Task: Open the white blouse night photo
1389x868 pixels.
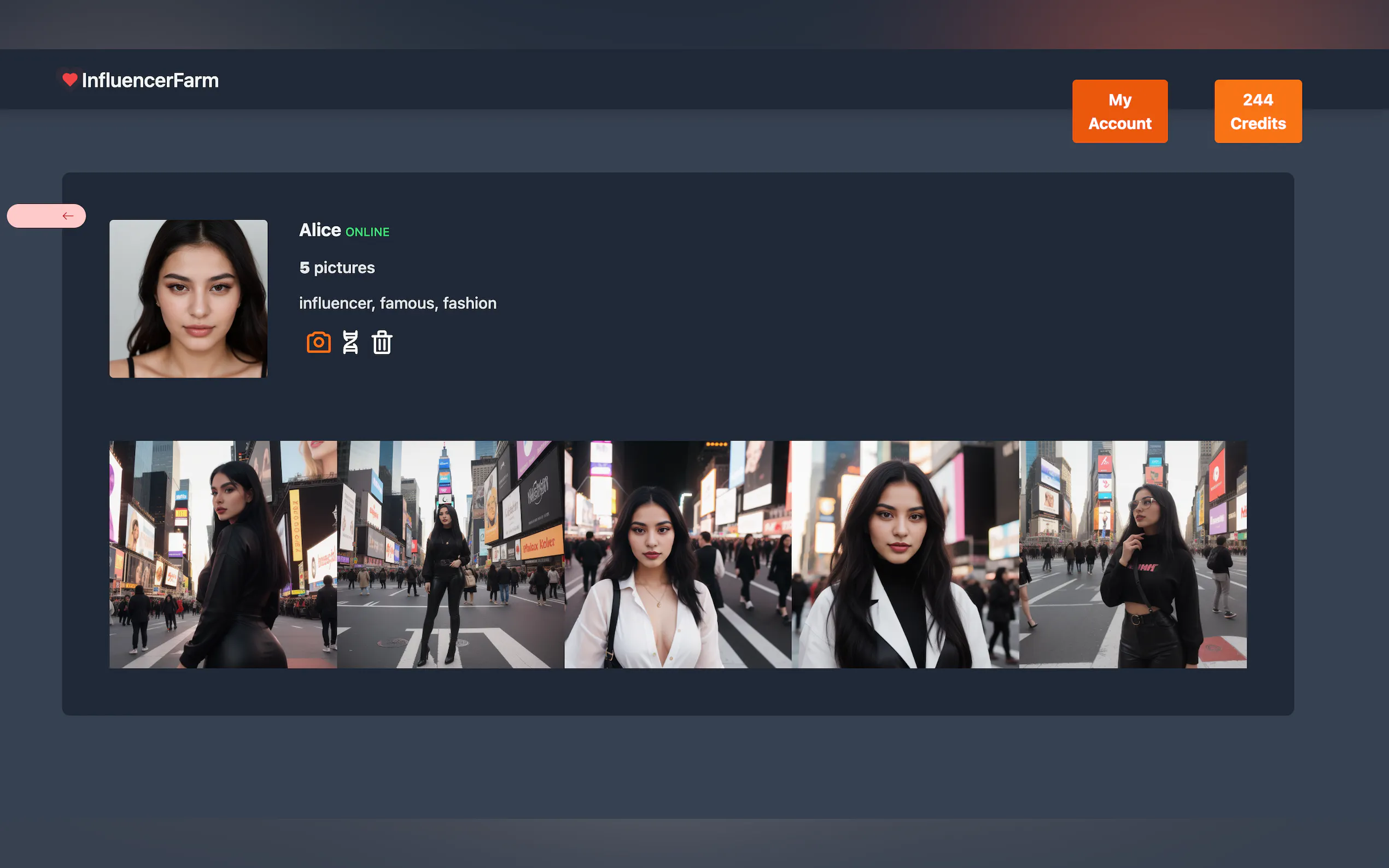Action: 678,554
